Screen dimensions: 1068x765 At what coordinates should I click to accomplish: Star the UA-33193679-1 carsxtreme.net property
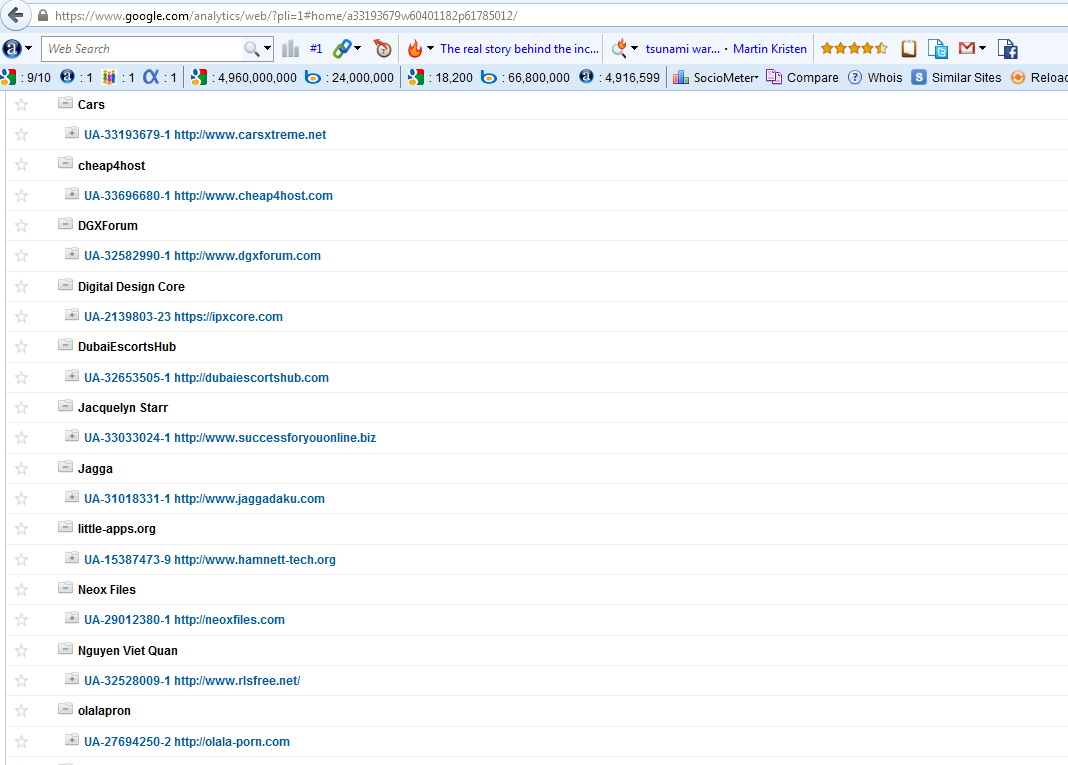click(22, 134)
